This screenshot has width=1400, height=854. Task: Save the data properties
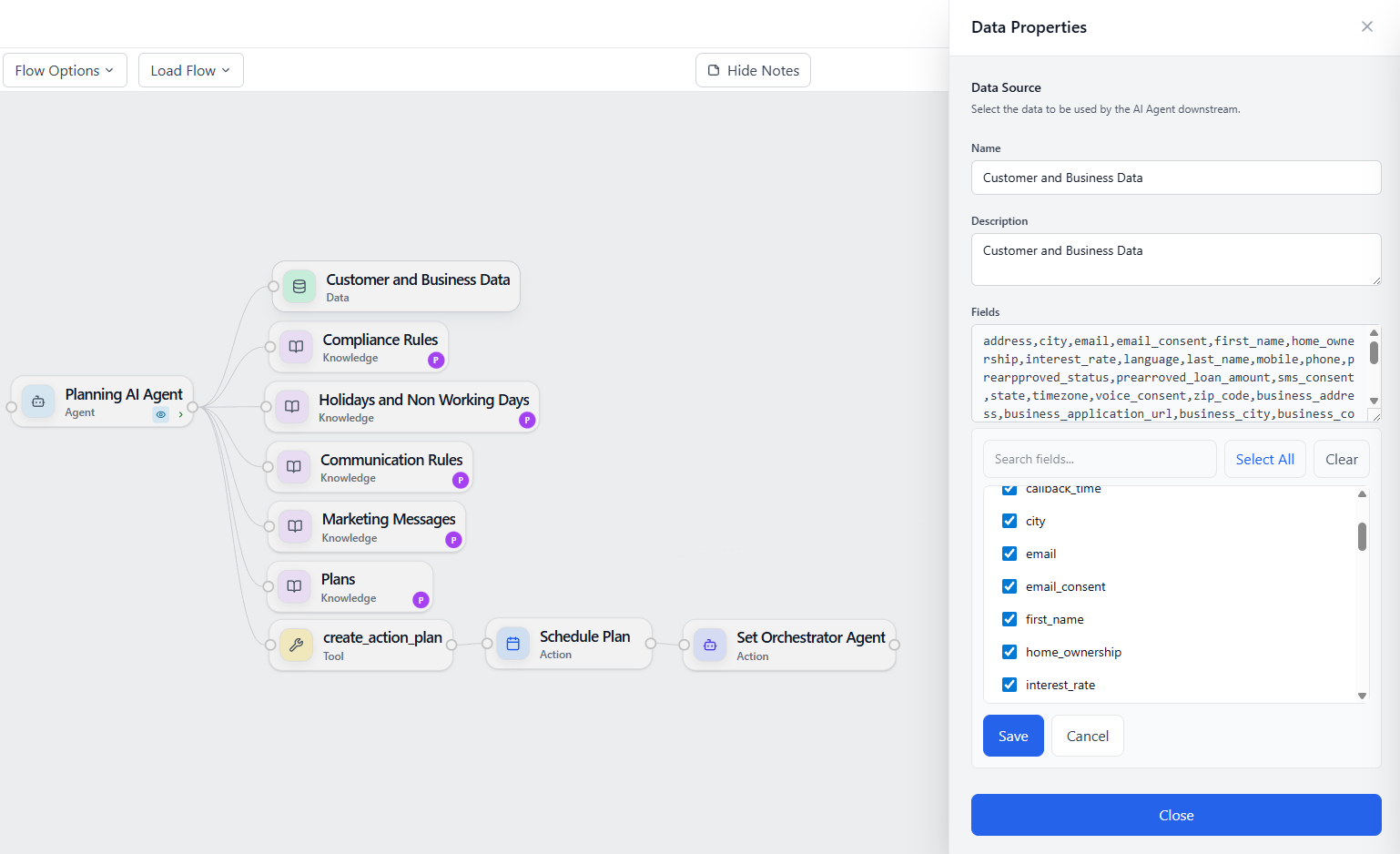click(x=1012, y=736)
